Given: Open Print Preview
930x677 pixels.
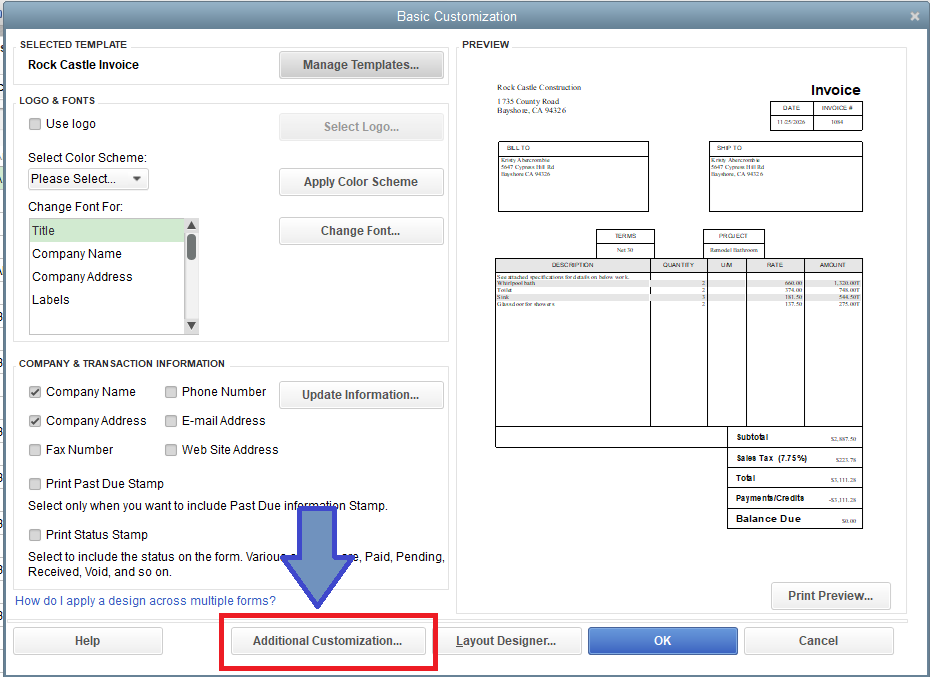Looking at the screenshot, I should (830, 596).
